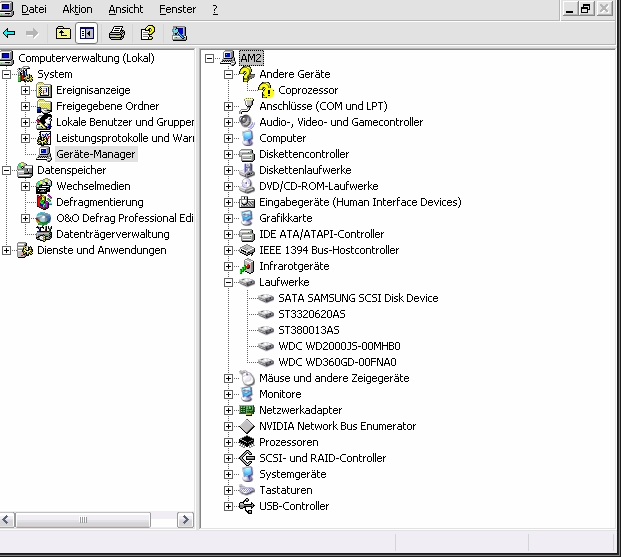Open the Help toolbar icon

click(148, 33)
